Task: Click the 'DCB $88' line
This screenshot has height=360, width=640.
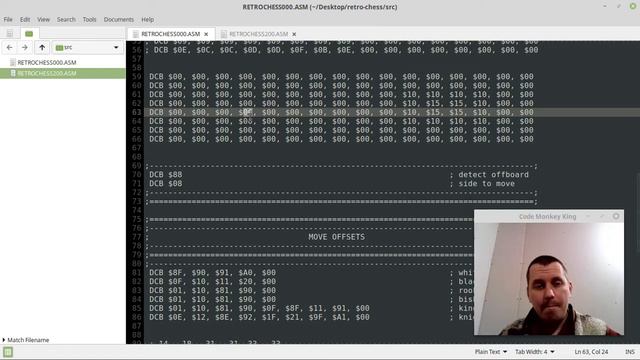Action: tap(165, 175)
